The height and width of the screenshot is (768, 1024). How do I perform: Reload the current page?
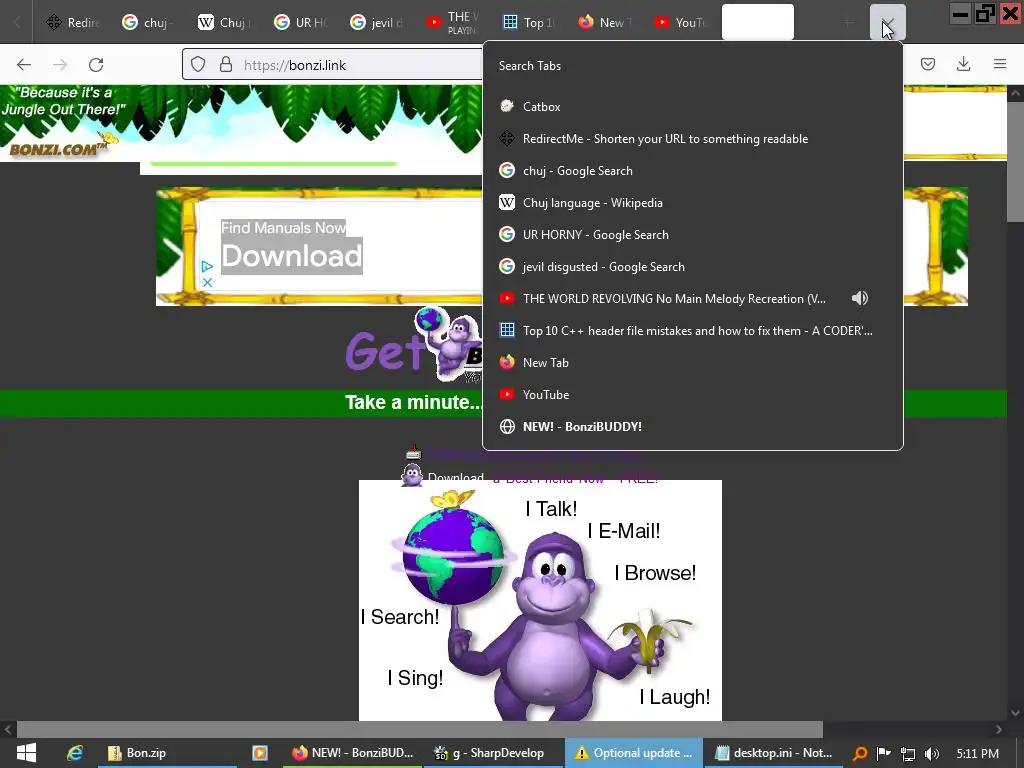(x=96, y=65)
